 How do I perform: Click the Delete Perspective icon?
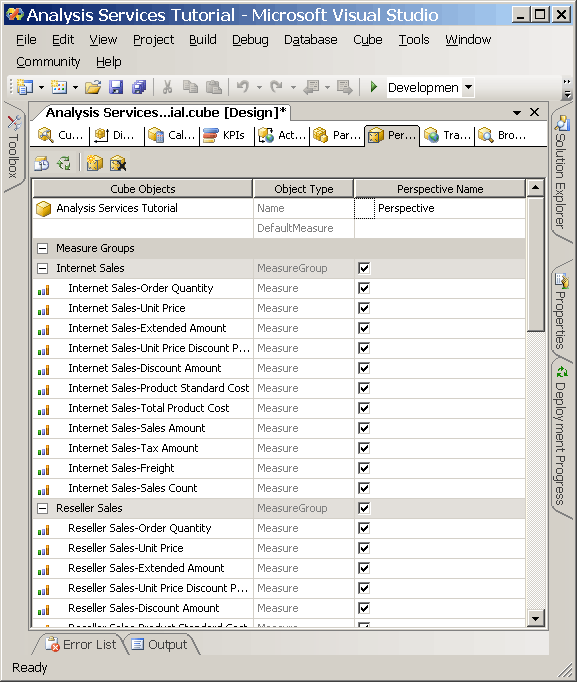(118, 164)
